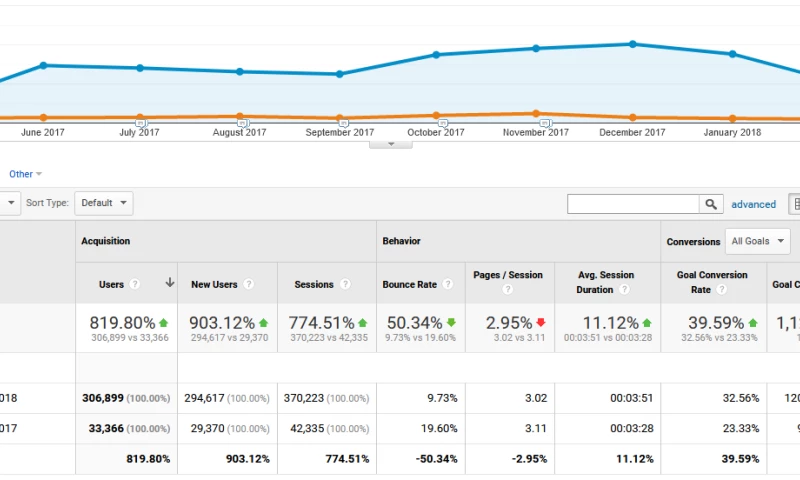800x480 pixels.
Task: Click the blue line point at December 2017
Action: pyautogui.click(x=632, y=44)
